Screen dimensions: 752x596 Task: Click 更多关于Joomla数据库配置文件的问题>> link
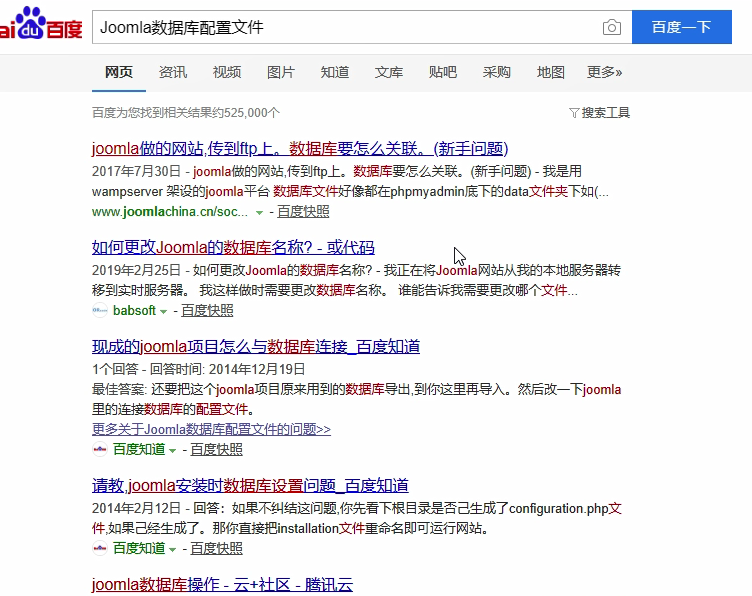point(211,429)
